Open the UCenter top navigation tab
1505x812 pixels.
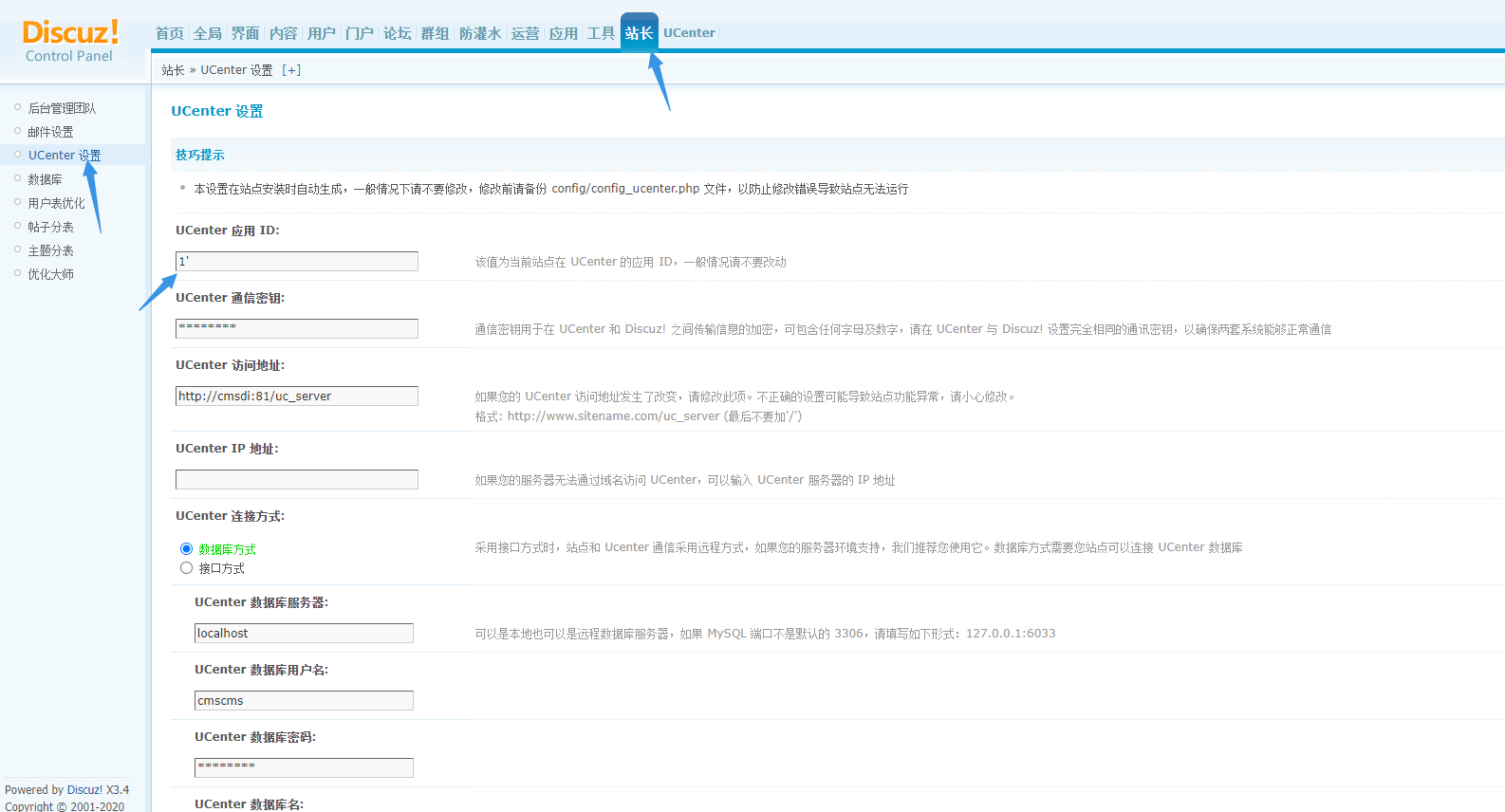point(689,33)
